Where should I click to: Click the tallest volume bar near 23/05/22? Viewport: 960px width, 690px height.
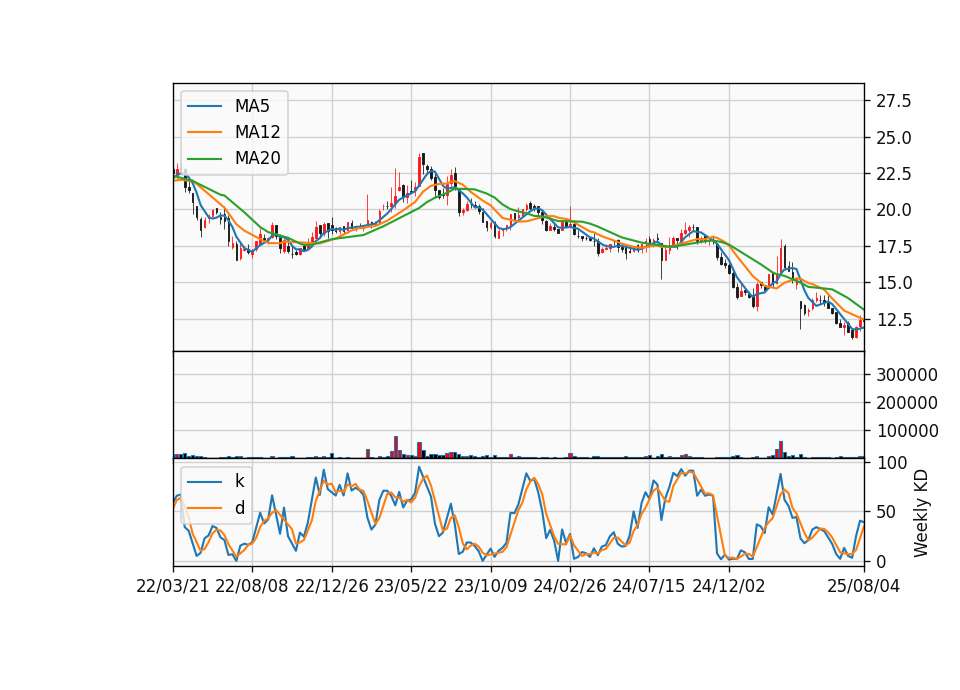click(396, 447)
